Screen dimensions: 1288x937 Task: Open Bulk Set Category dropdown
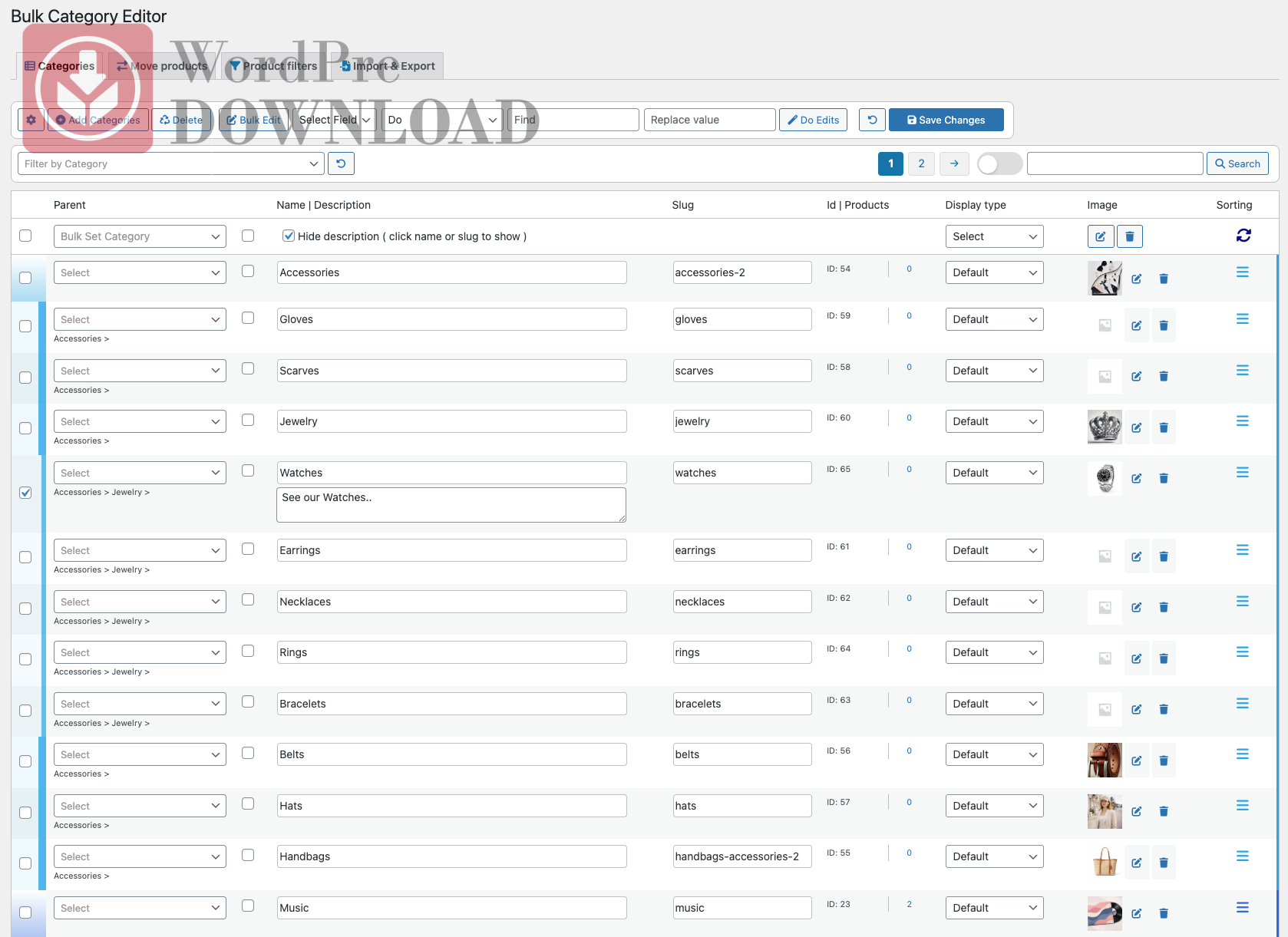(x=140, y=236)
